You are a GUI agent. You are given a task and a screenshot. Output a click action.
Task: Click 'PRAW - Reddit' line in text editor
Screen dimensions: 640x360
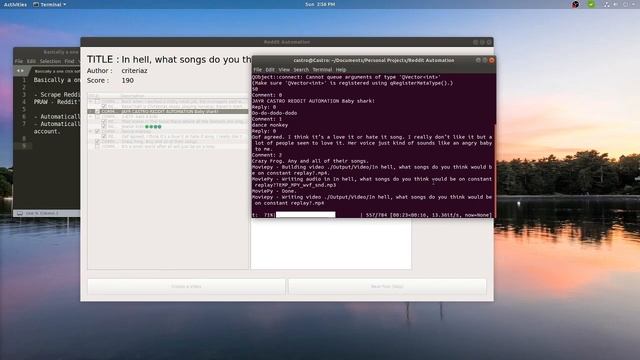[56, 102]
